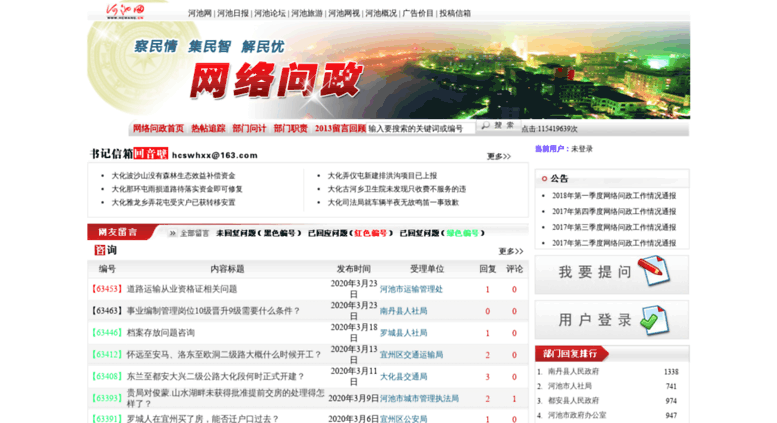Open ranking entry 南丹县人民政府
This screenshot has height=423, width=777.
[573, 371]
